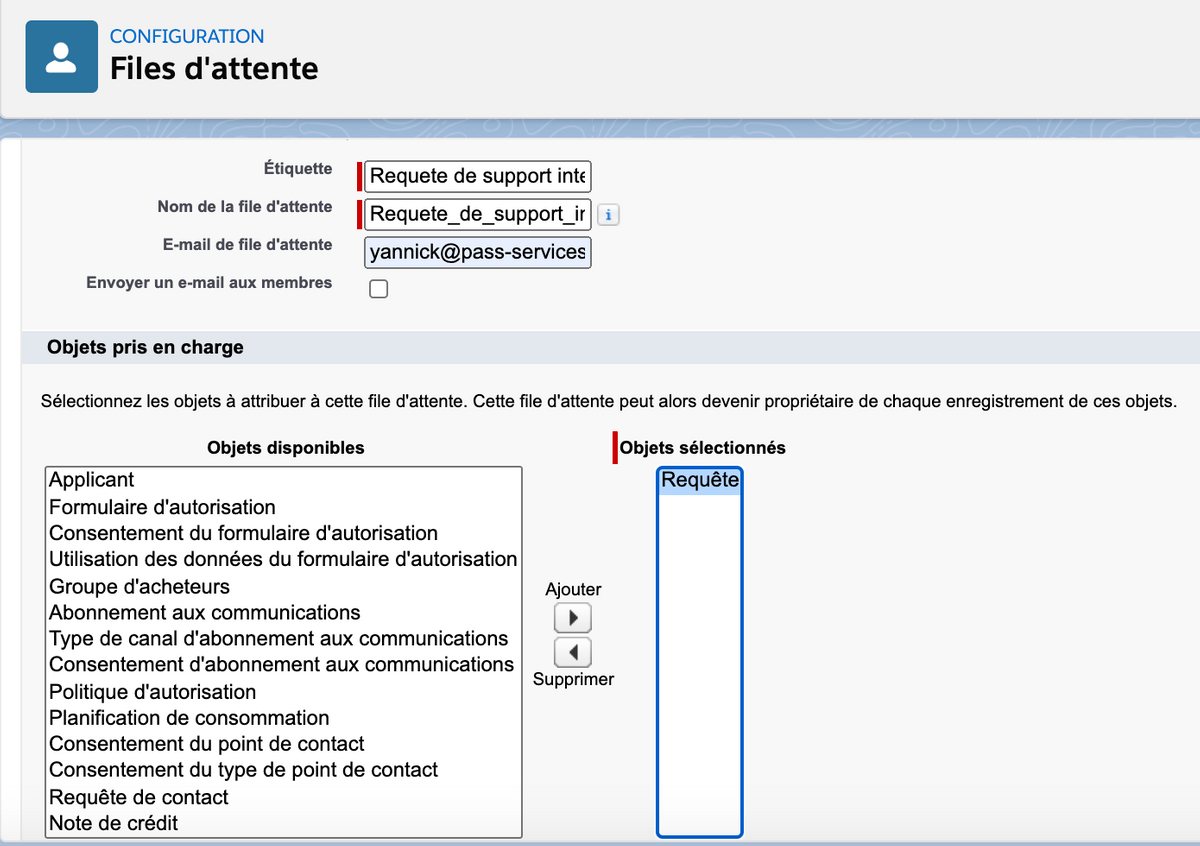Select Formulaire d'autorisation in the list
This screenshot has width=1200, height=846.
(284, 507)
